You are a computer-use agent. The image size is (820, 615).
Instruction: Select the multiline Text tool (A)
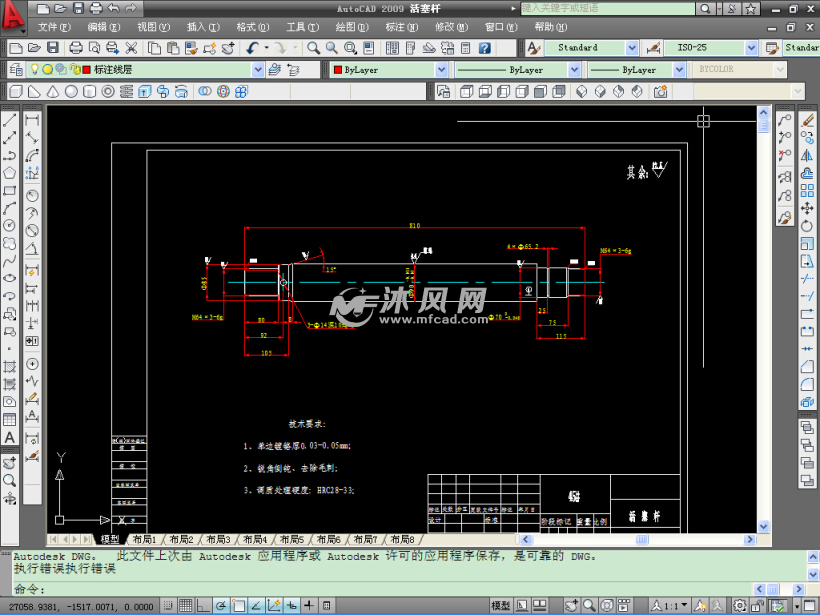tap(10, 437)
